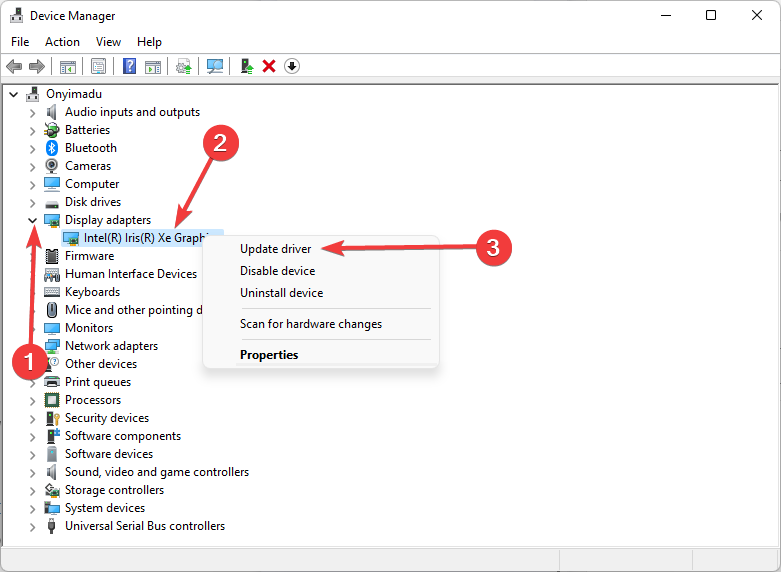Screen dimensions: 781x572
Task: Click the down-arrow Disable device toolbar icon
Action: pos(292,66)
